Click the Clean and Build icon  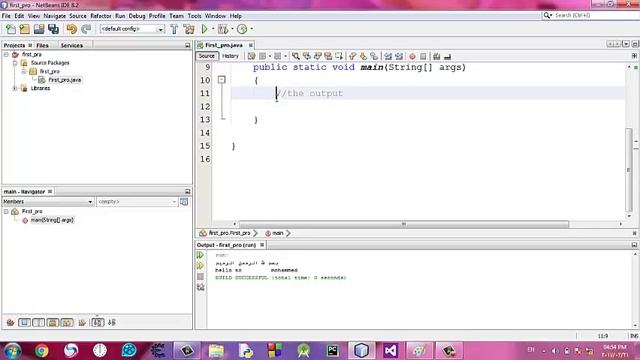coord(189,29)
